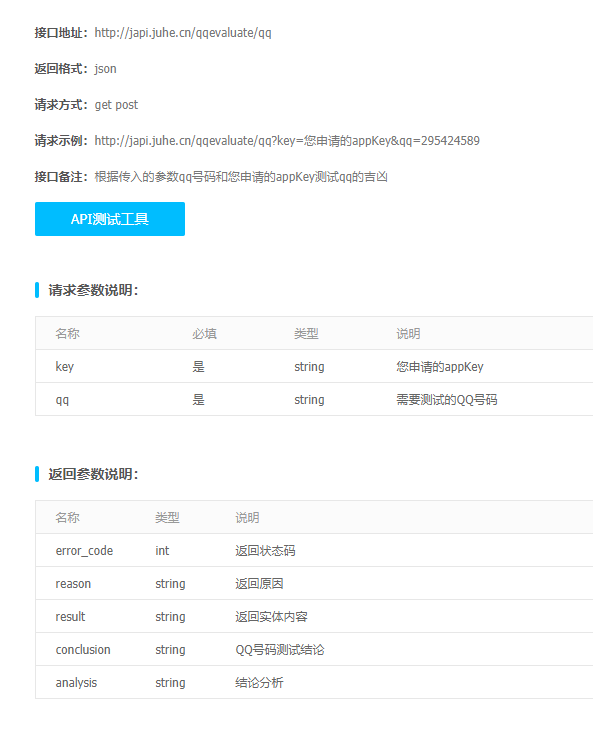Select the reason name cell
This screenshot has width=593, height=730.
73,584
